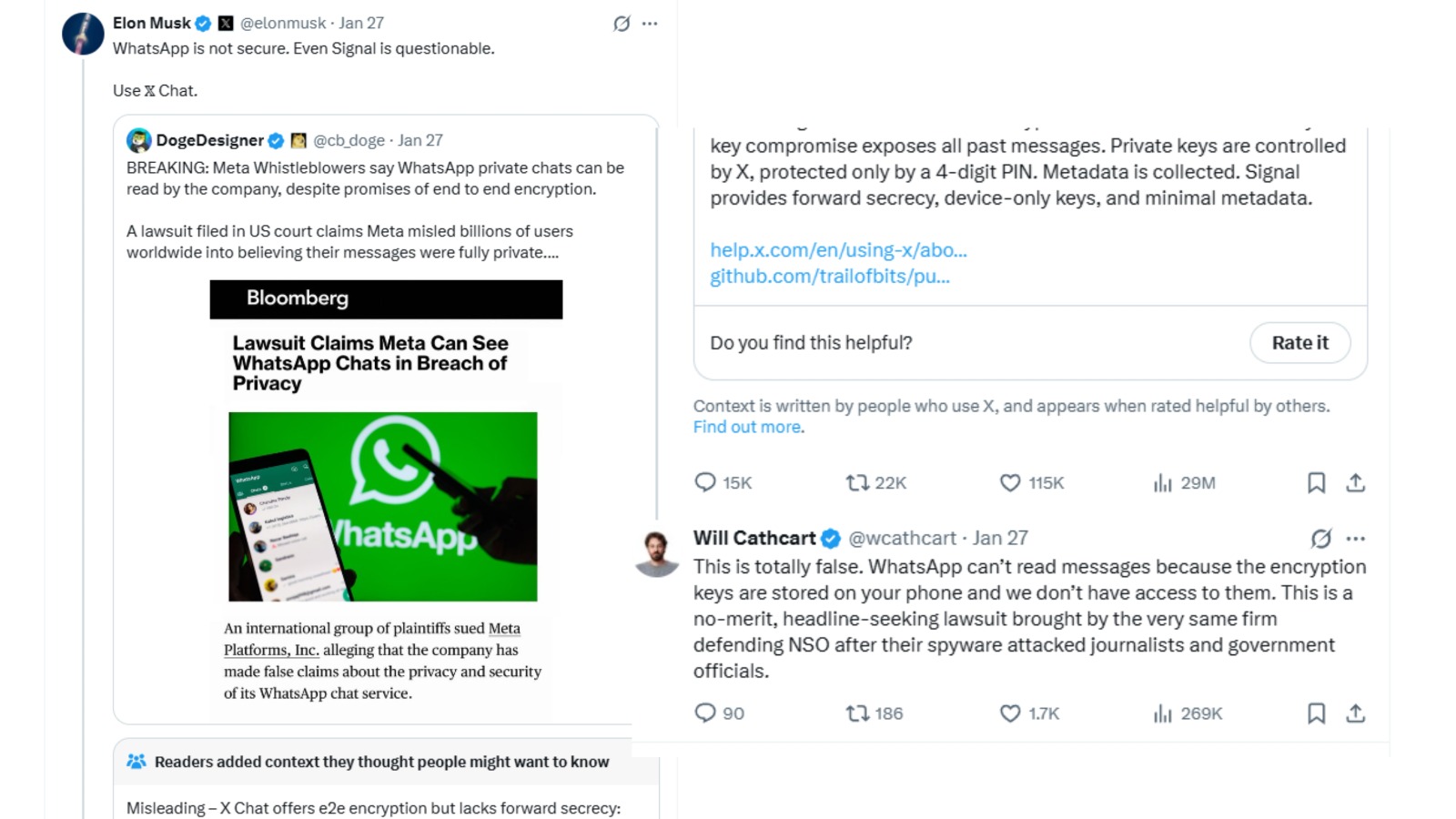Image resolution: width=1456 pixels, height=819 pixels.
Task: Click the Grok icon on Elon Musk's post
Action: coord(622,24)
